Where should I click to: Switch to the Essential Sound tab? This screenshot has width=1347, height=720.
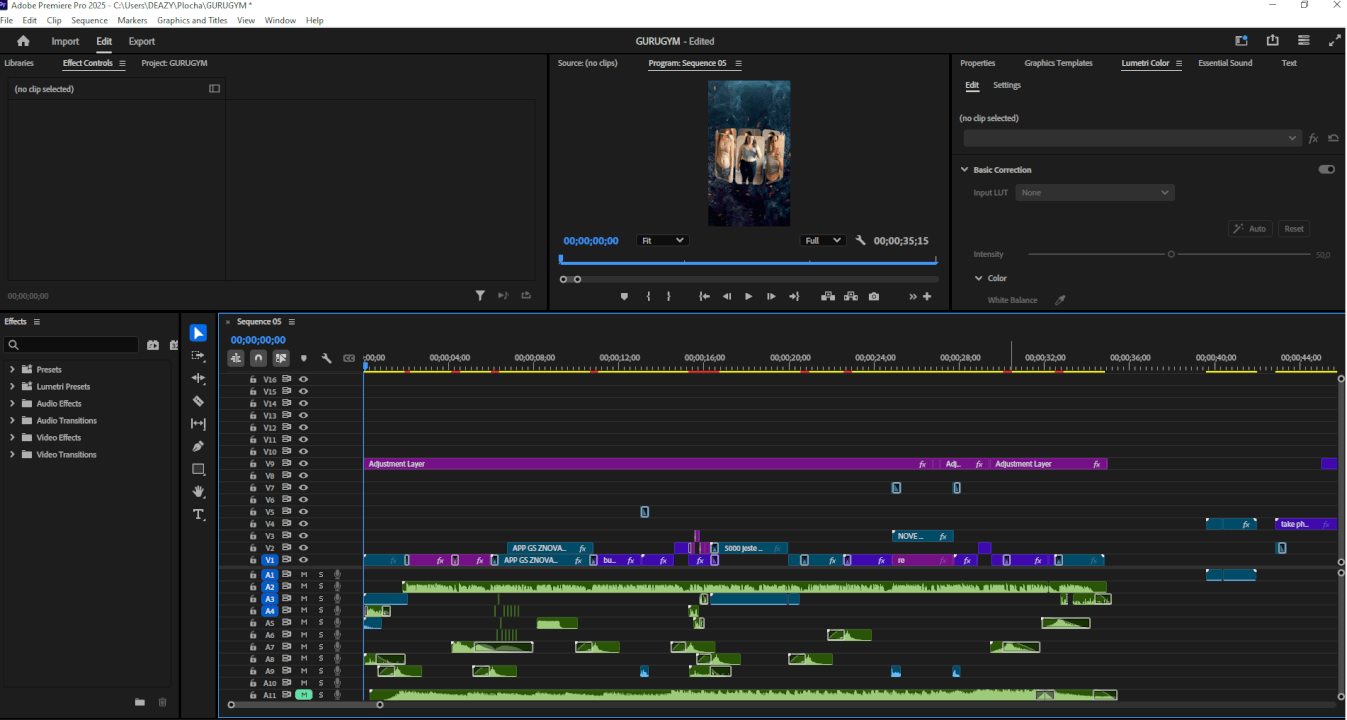[x=1224, y=63]
